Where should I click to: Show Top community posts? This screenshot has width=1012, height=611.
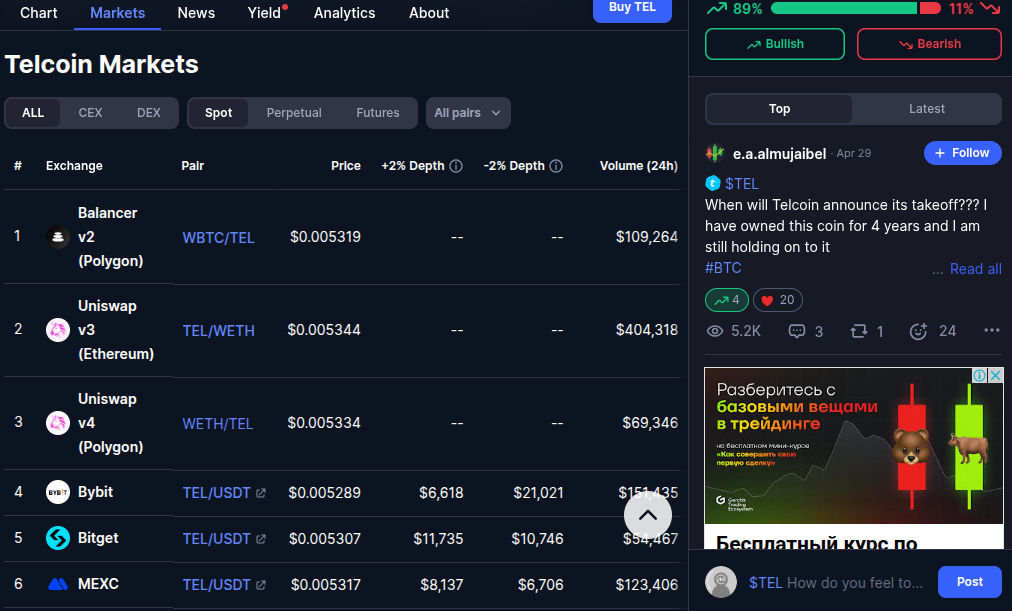click(779, 109)
